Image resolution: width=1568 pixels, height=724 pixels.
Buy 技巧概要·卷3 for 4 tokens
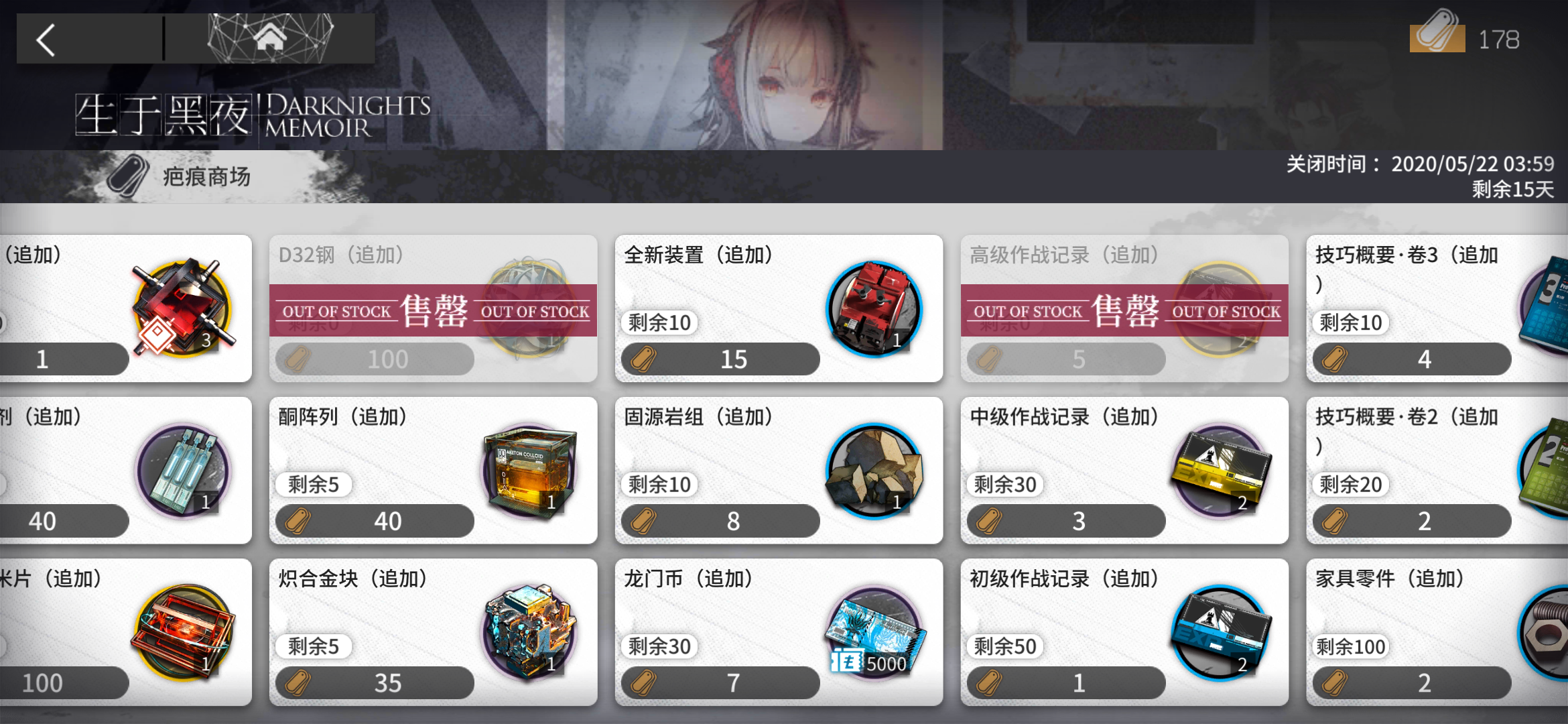(x=1411, y=359)
